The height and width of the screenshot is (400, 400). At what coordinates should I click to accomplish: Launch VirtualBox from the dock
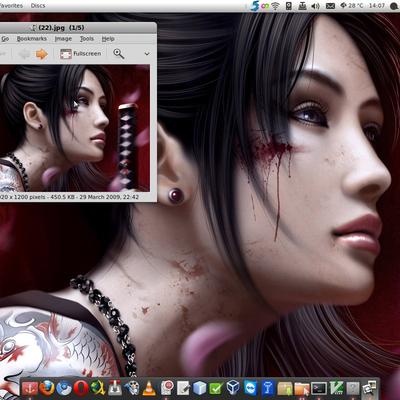[x=233, y=388]
